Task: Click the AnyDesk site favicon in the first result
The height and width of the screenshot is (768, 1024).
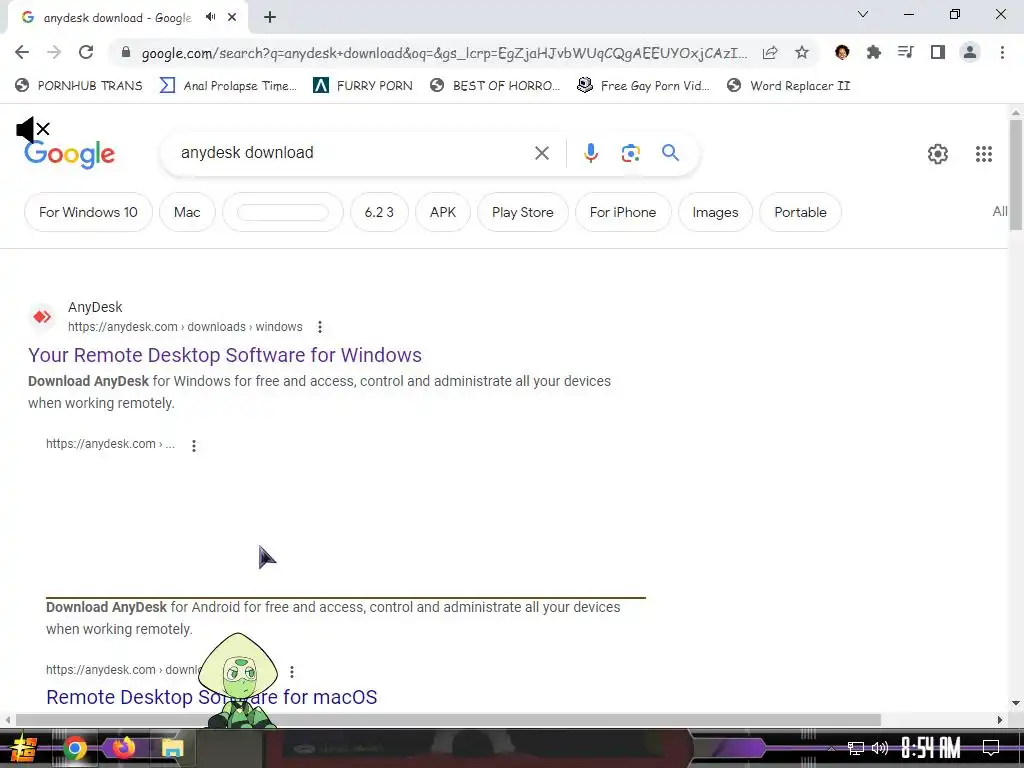Action: tap(42, 317)
